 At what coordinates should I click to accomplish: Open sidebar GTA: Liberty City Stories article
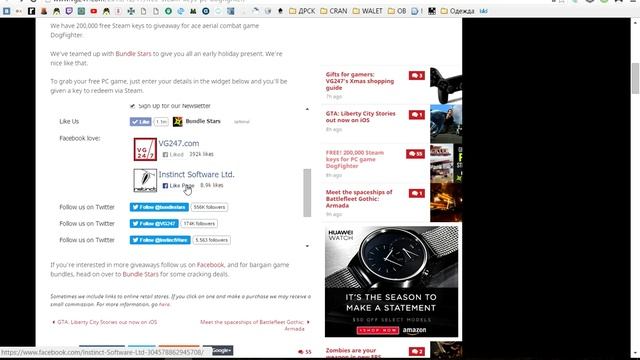(x=360, y=117)
